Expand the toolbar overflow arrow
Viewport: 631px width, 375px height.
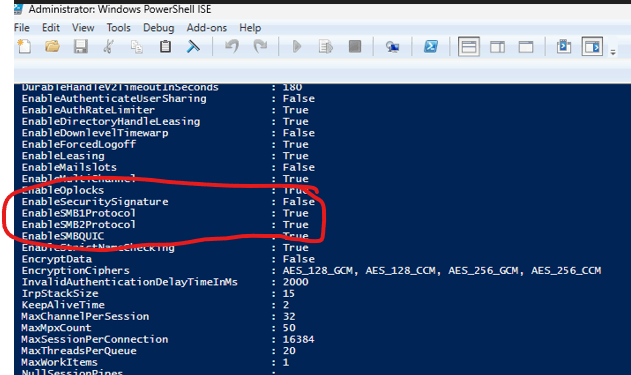613,52
